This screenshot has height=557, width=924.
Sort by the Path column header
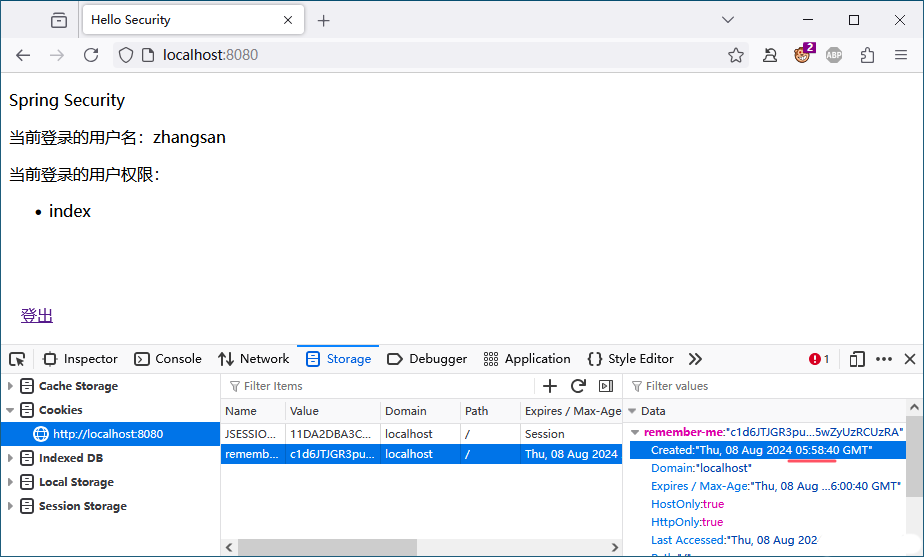click(490, 411)
